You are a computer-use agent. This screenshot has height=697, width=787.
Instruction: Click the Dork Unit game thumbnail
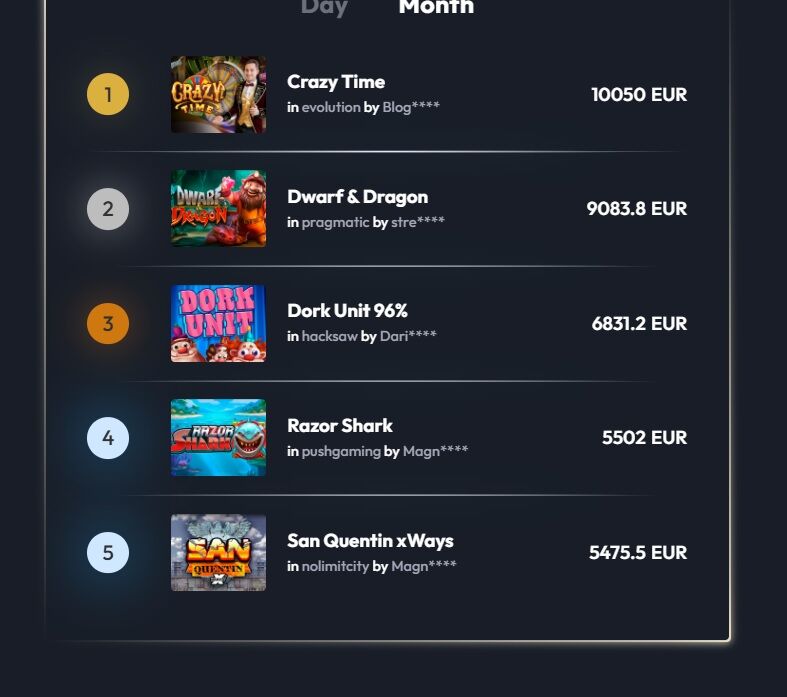(218, 323)
